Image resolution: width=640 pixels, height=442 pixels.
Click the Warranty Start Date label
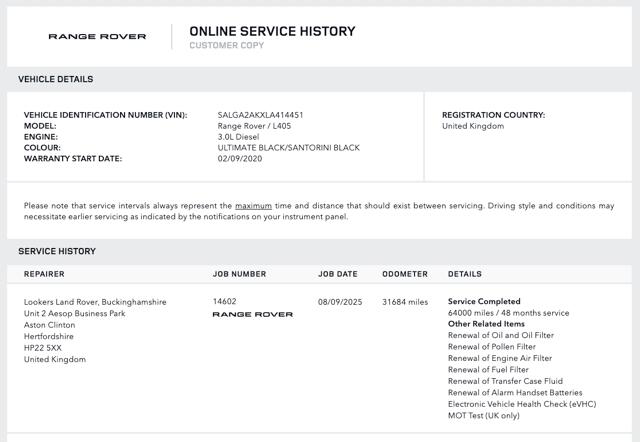coord(73,159)
